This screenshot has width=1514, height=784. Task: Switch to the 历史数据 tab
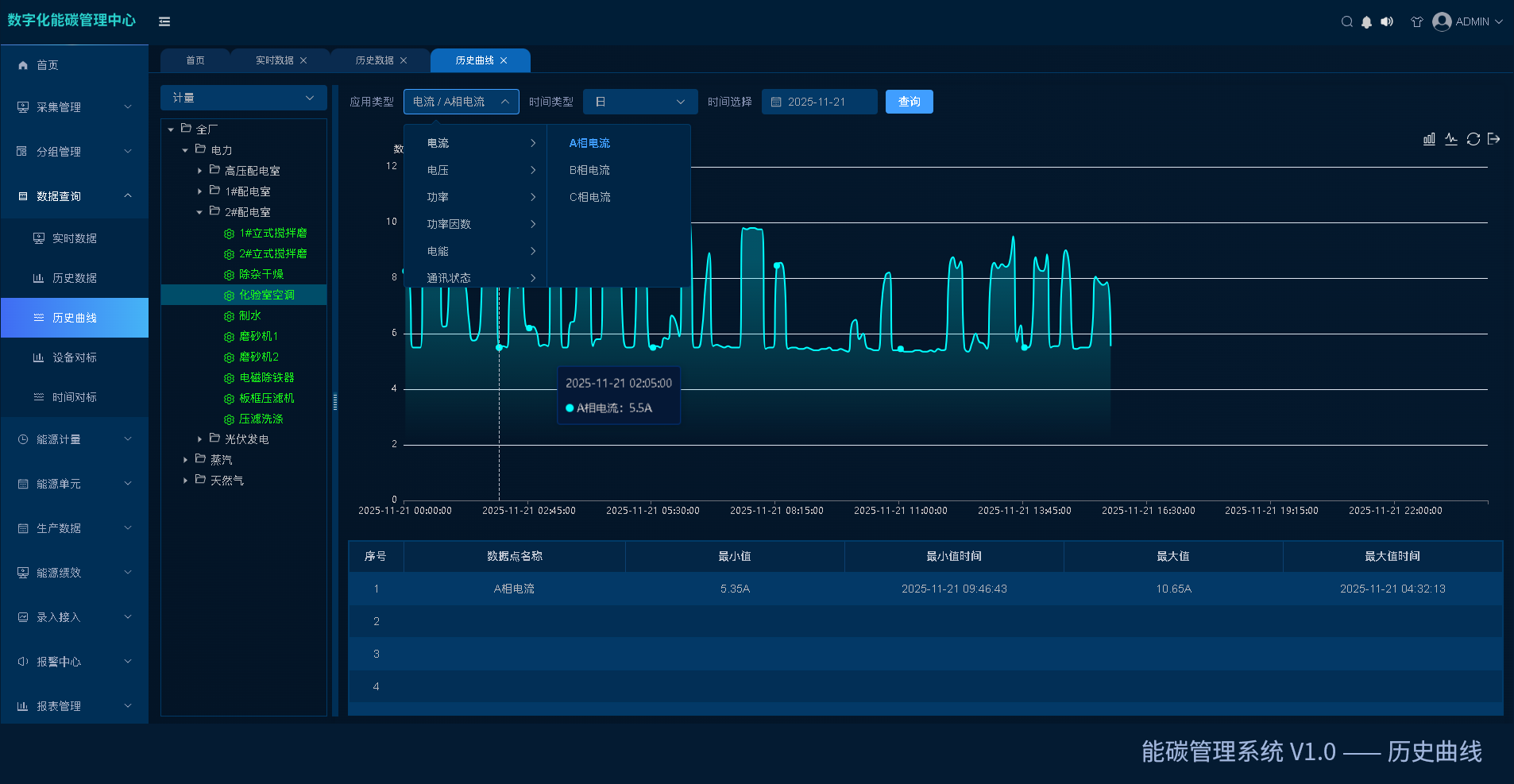click(x=375, y=60)
